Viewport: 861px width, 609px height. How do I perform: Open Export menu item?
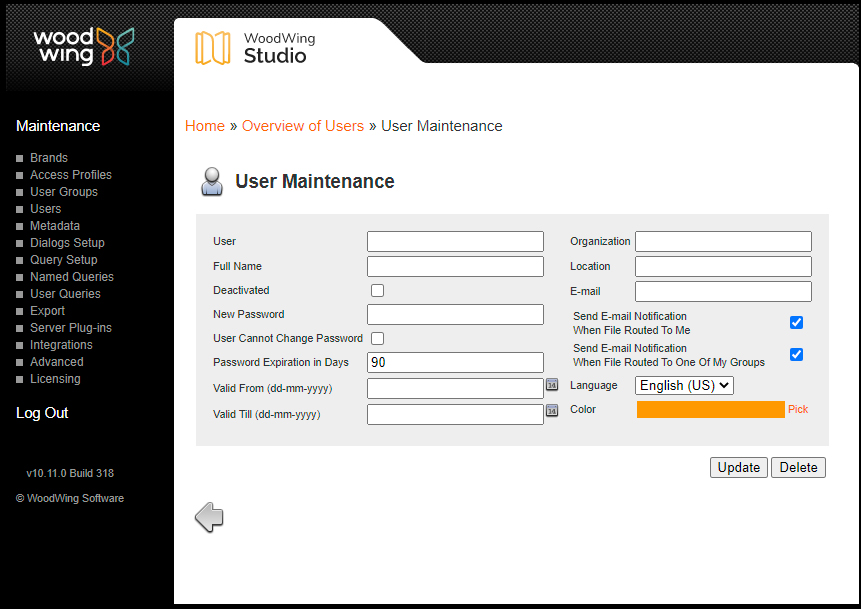point(47,311)
